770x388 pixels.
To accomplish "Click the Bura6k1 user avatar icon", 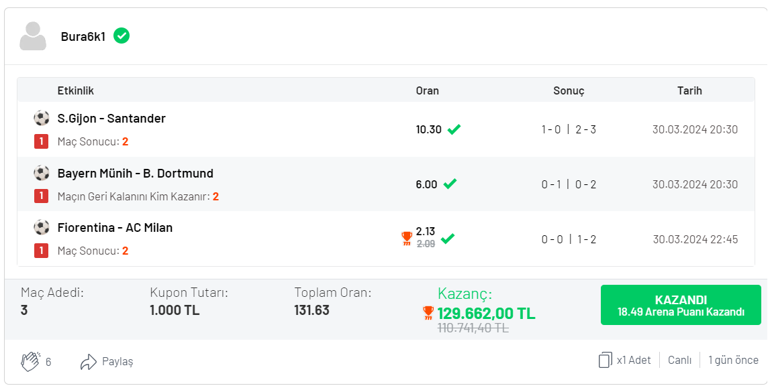I will pos(33,36).
